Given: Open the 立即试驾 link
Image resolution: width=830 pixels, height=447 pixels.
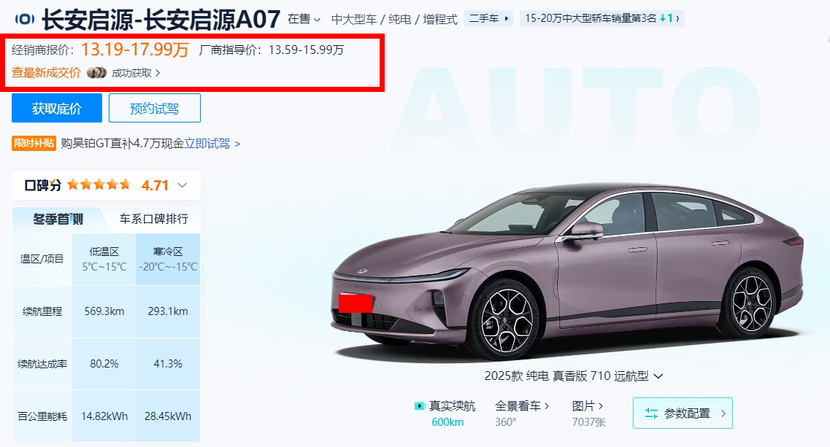Looking at the screenshot, I should coord(207,144).
